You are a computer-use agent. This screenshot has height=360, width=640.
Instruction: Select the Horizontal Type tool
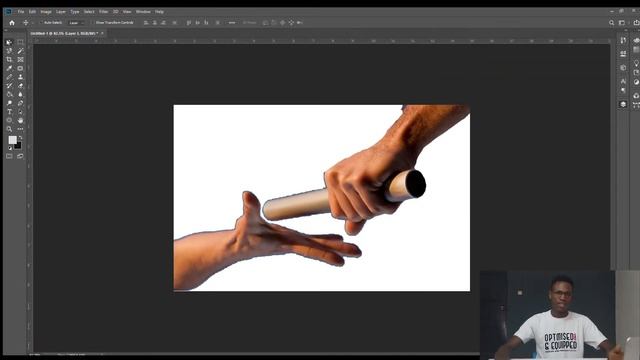click(x=9, y=111)
